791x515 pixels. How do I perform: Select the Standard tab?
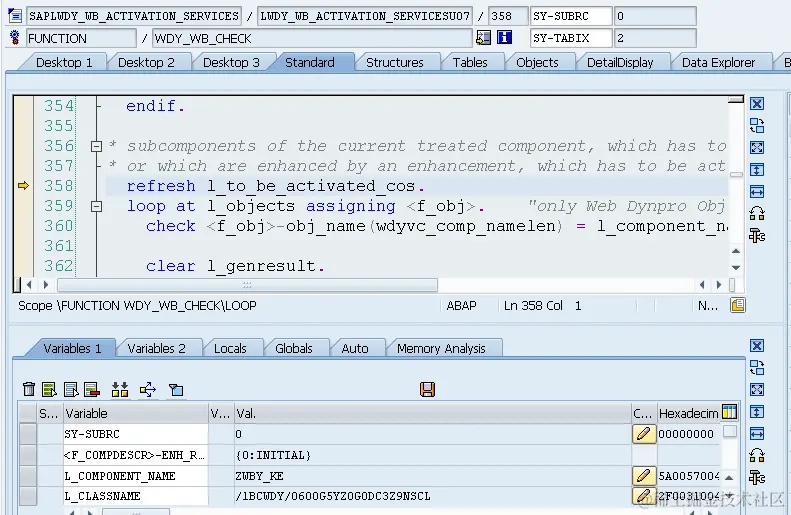(x=310, y=63)
